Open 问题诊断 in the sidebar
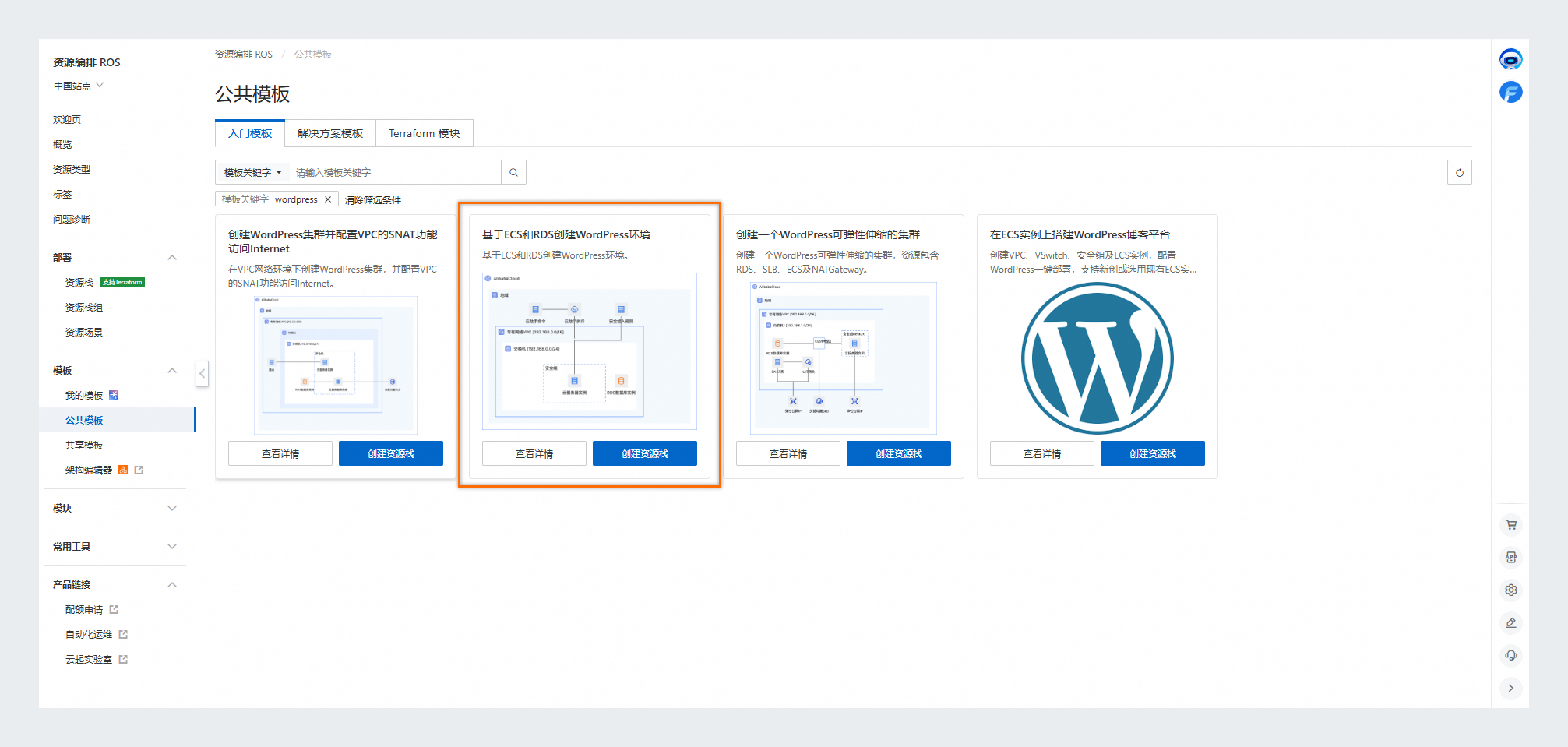1568x747 pixels. 72,219
